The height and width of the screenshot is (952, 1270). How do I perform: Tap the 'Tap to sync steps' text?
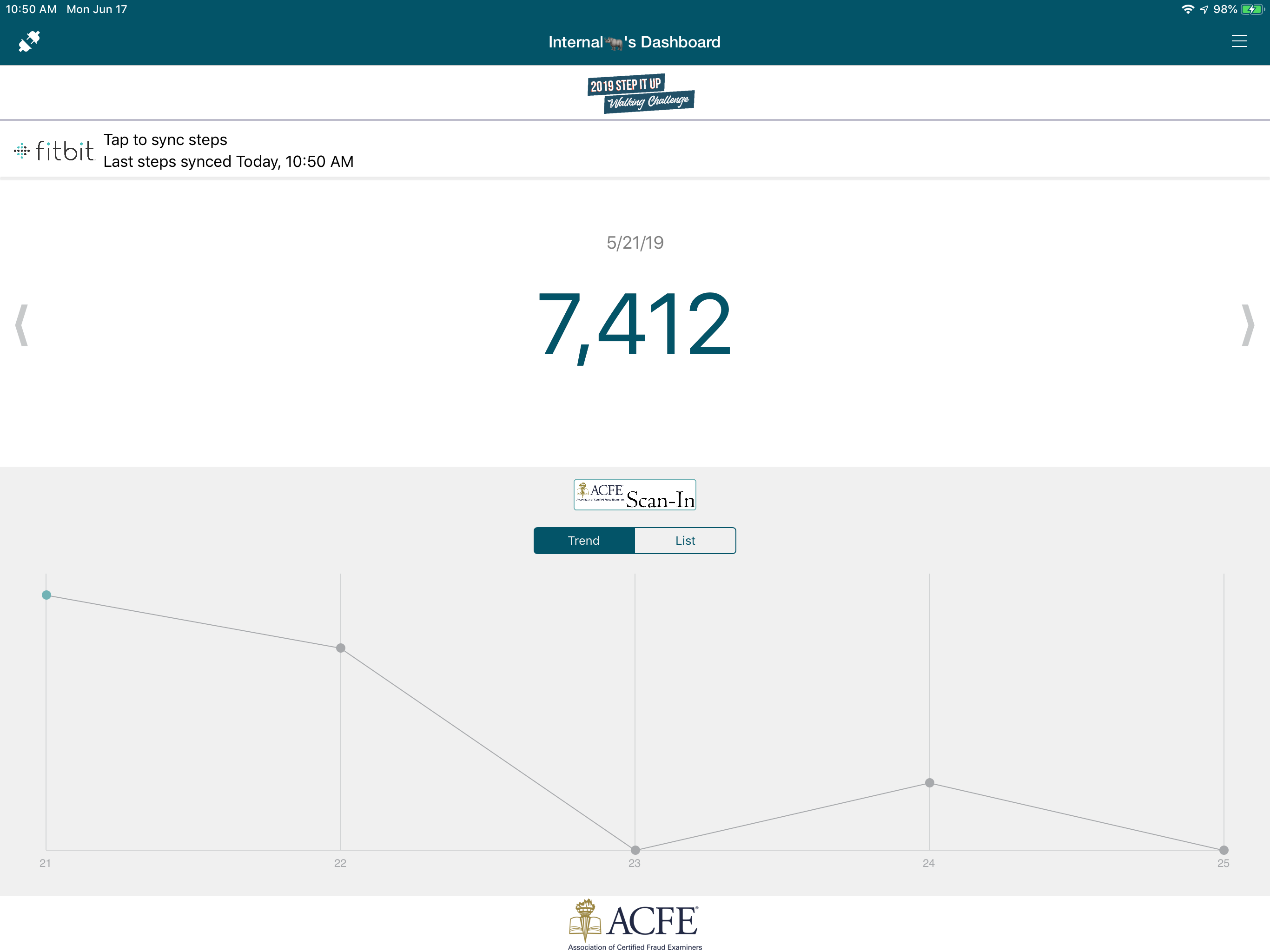[x=165, y=140]
